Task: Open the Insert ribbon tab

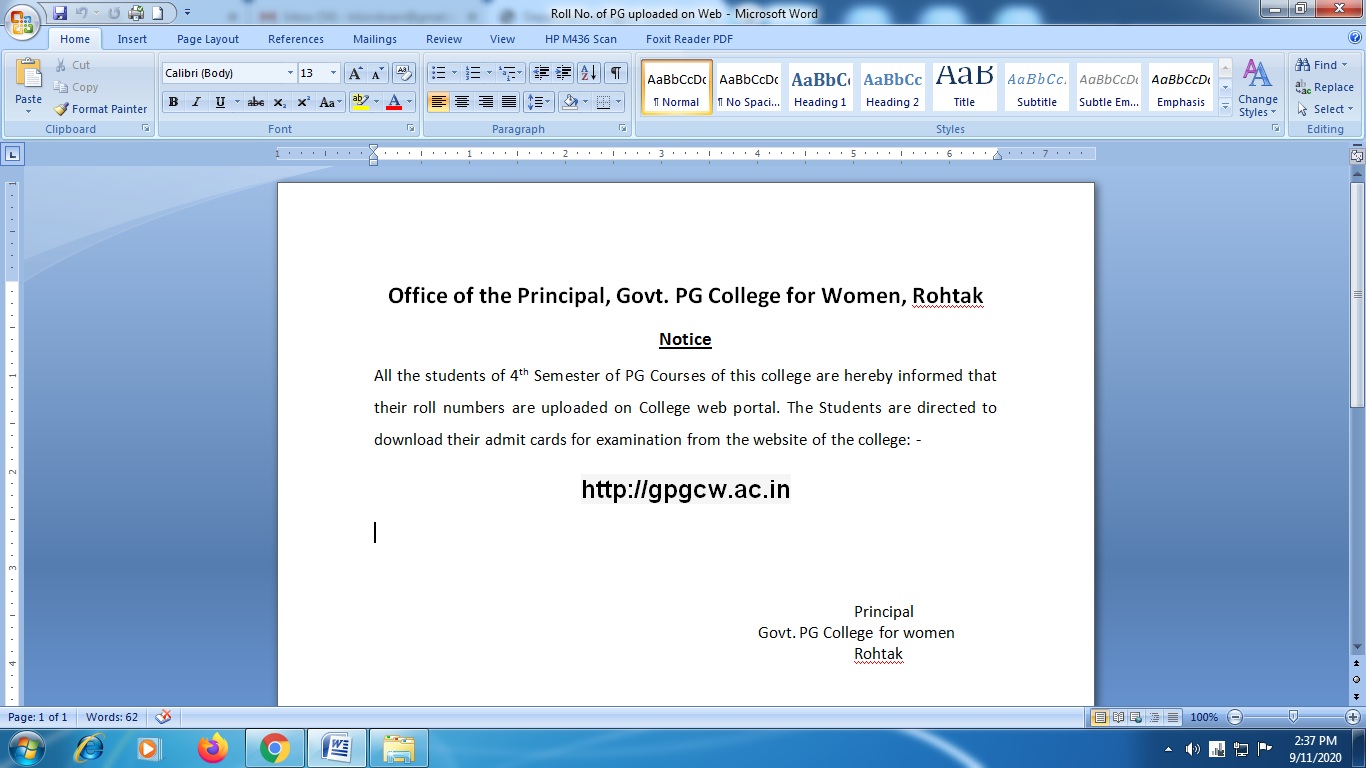Action: click(x=132, y=39)
